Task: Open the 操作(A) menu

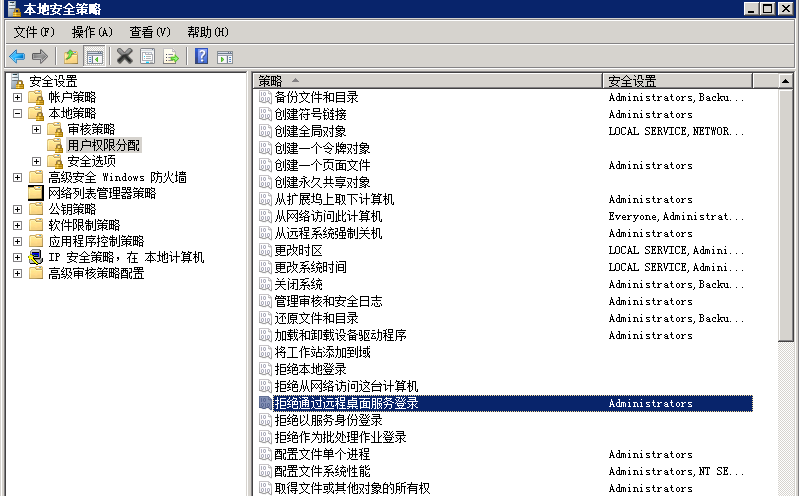Action: point(92,32)
